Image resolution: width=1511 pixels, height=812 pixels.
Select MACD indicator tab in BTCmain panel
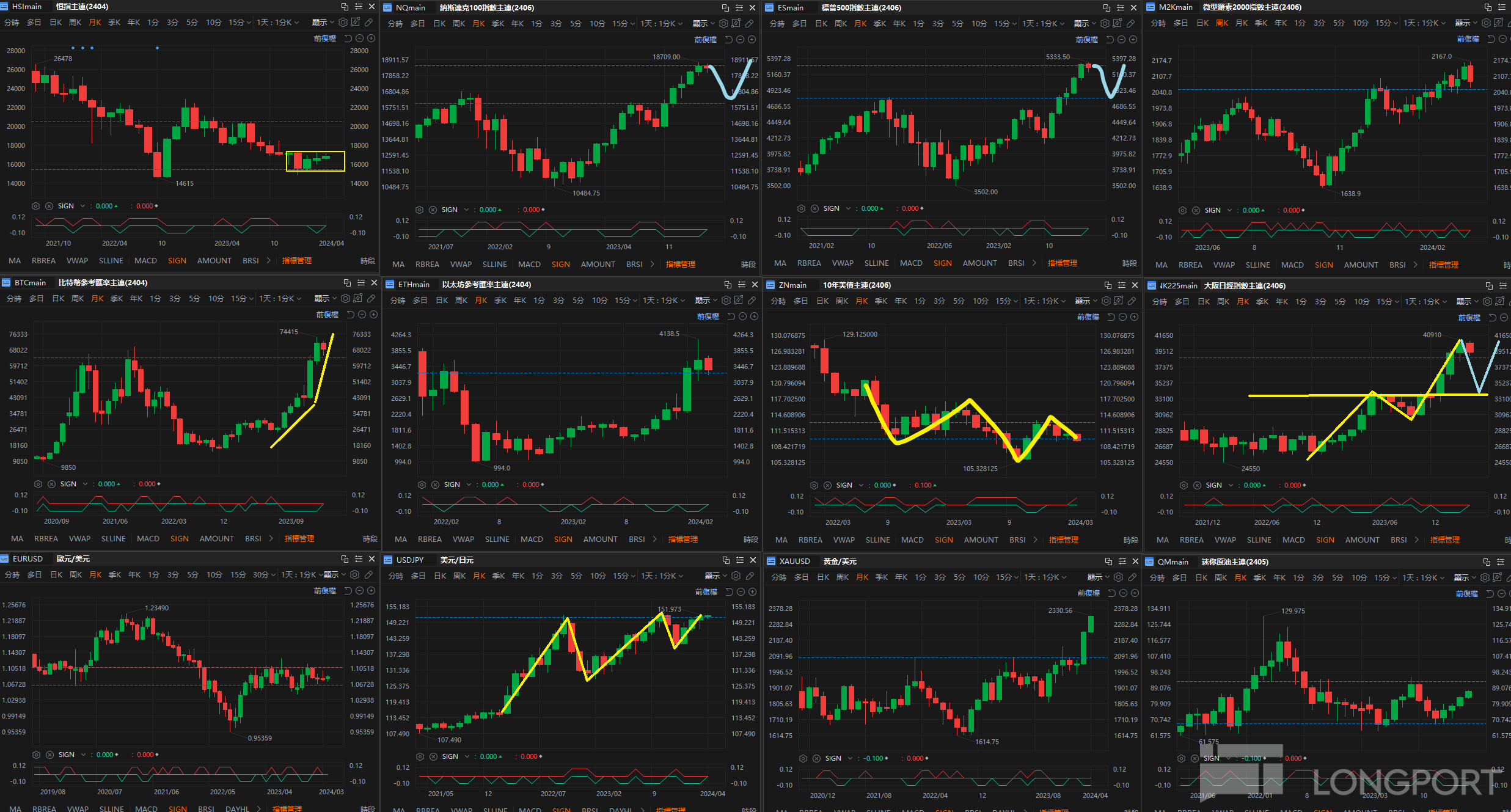point(148,539)
